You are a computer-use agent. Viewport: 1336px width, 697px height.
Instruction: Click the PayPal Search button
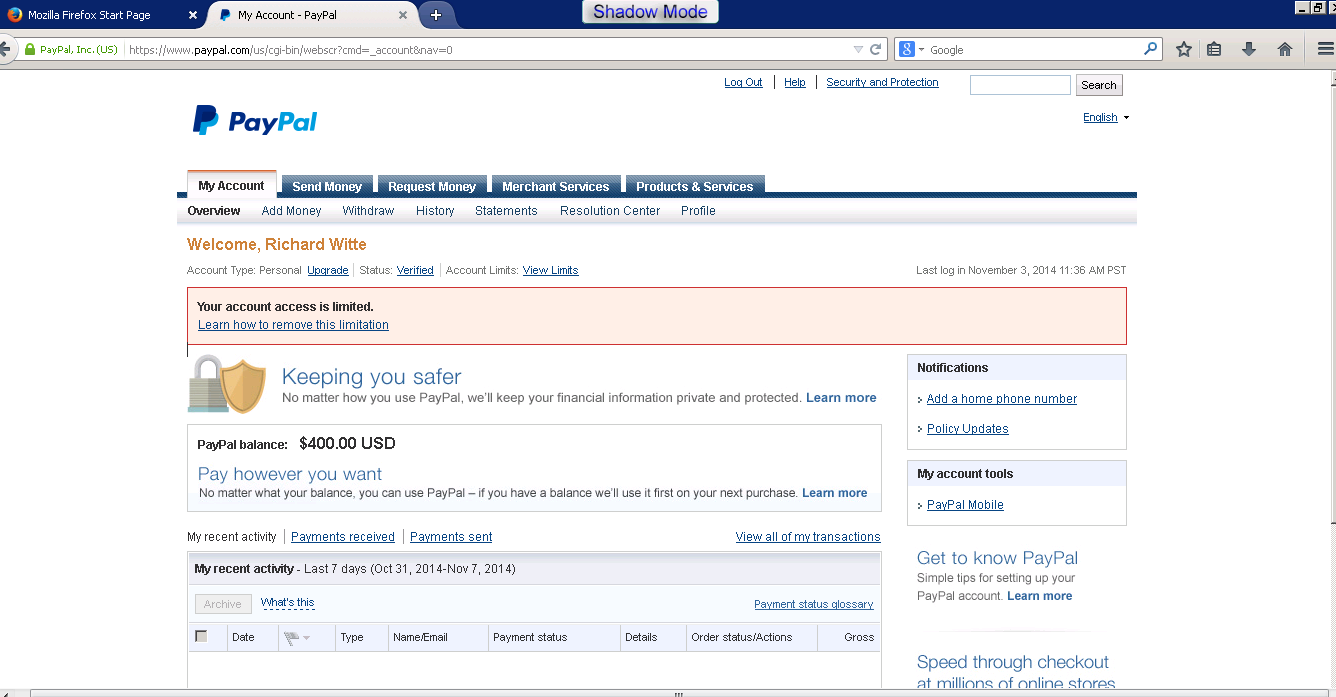coord(1098,85)
